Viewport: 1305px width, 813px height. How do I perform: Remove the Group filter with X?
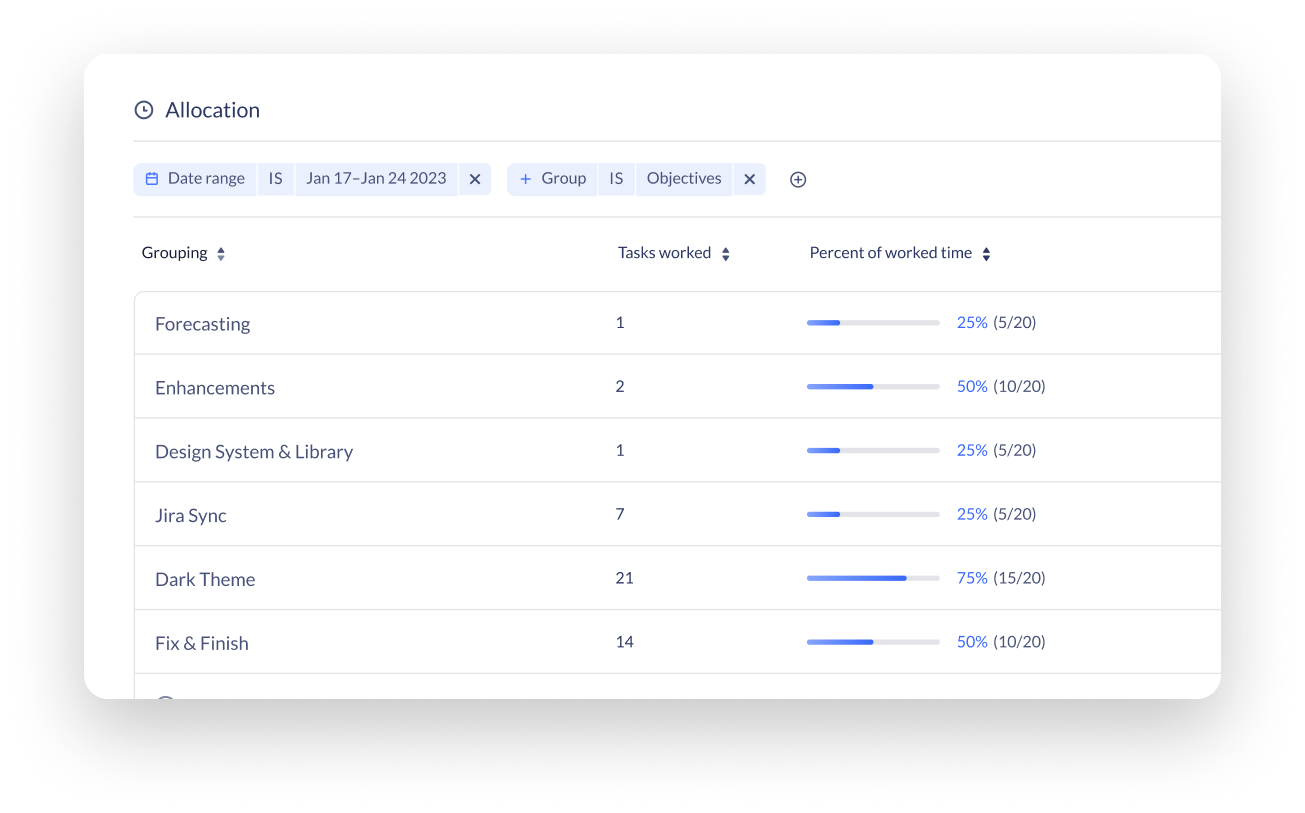749,179
